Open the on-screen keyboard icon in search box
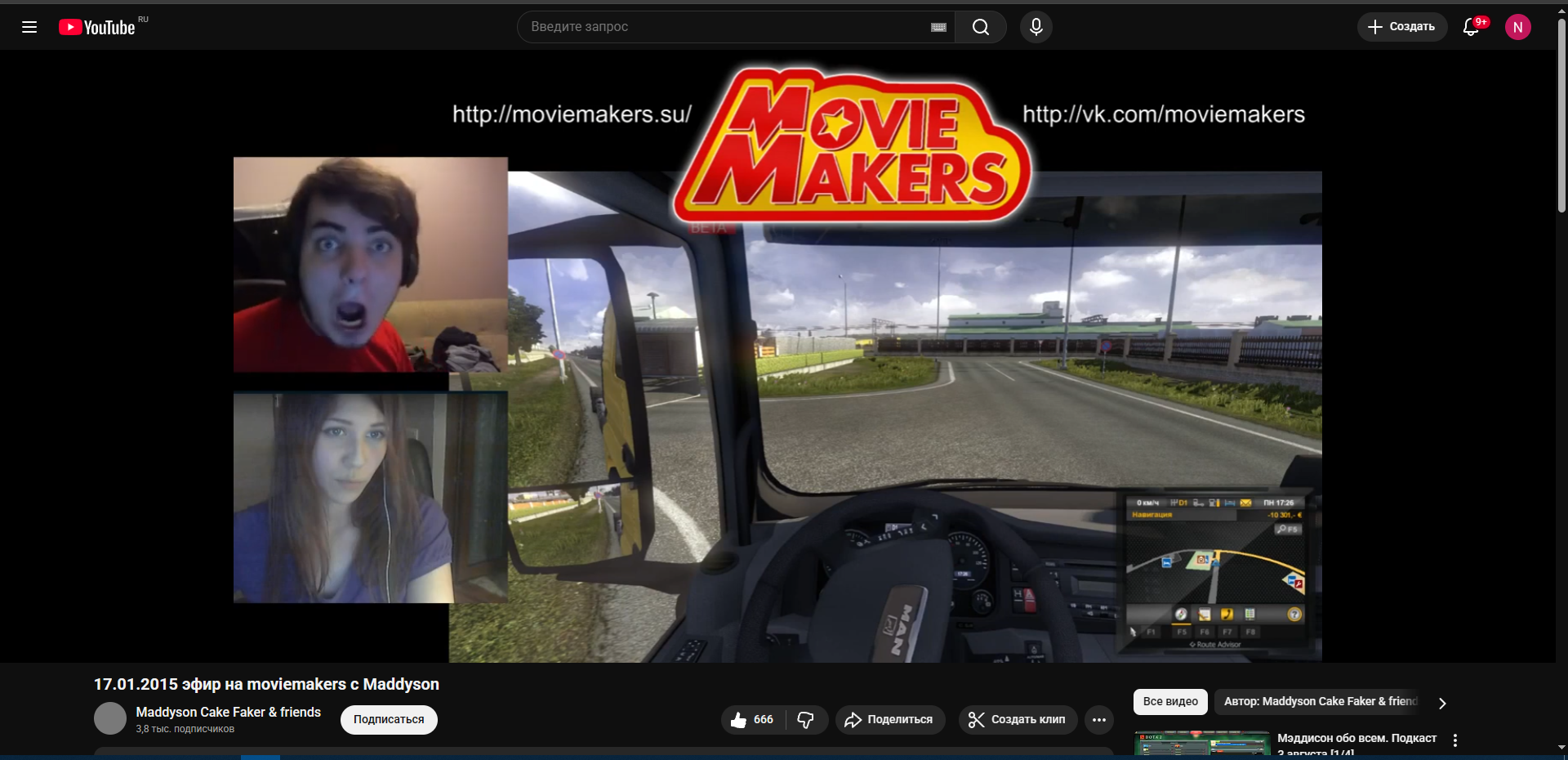 coord(938,27)
